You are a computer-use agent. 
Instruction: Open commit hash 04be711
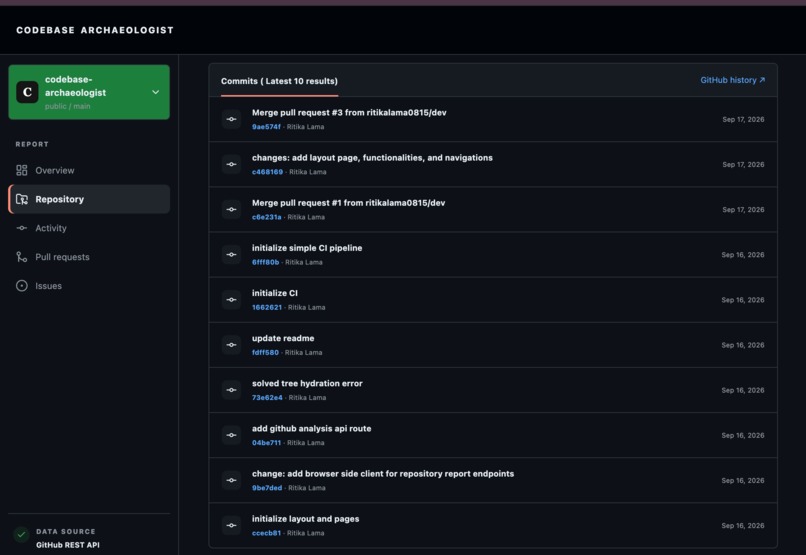tap(266, 443)
